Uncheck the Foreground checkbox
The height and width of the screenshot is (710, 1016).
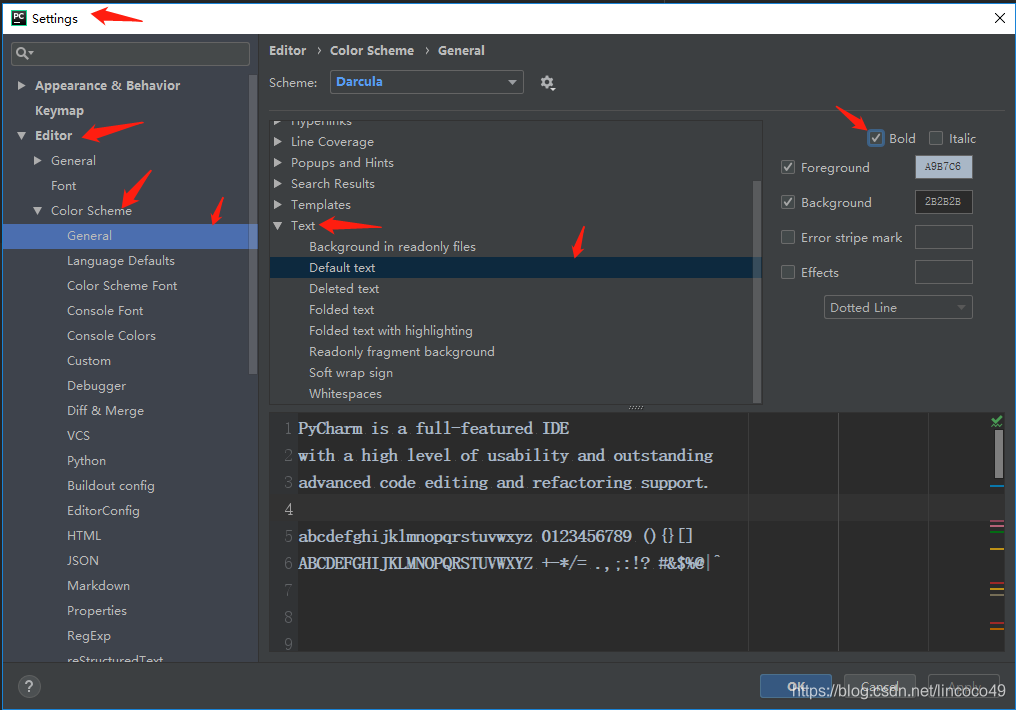click(x=788, y=167)
